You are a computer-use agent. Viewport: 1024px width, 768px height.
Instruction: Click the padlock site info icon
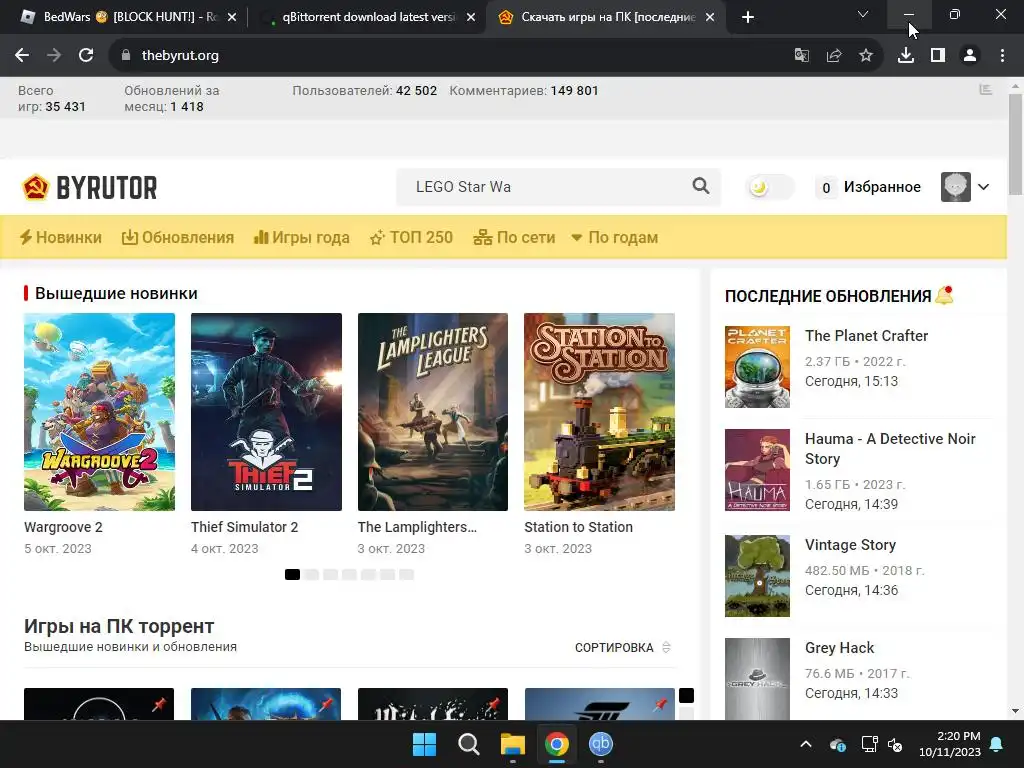[x=126, y=56]
